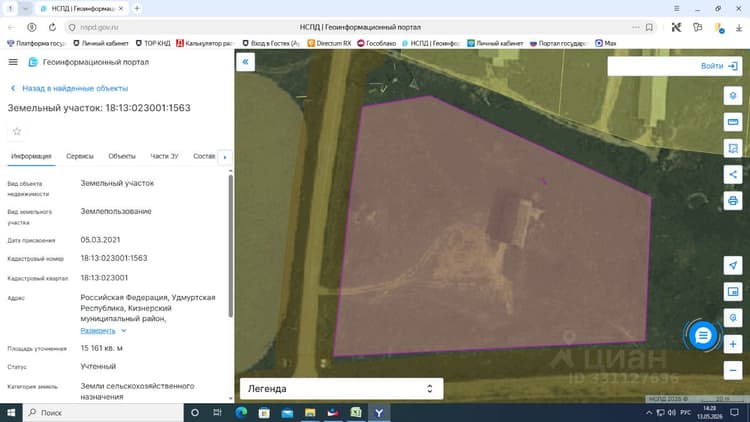
Task: Zoom out the map with the minus button
Action: [733, 370]
